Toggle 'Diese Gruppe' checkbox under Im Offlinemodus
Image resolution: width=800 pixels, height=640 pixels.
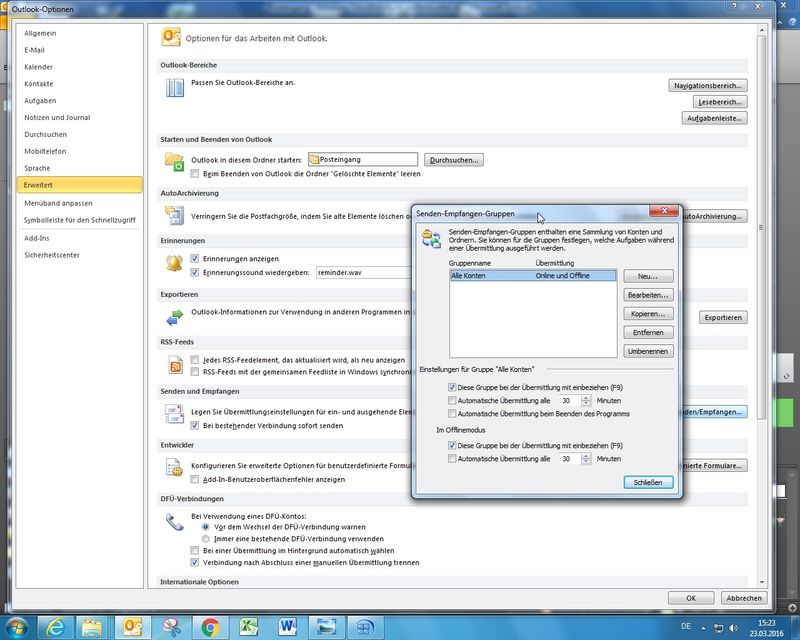click(x=453, y=445)
